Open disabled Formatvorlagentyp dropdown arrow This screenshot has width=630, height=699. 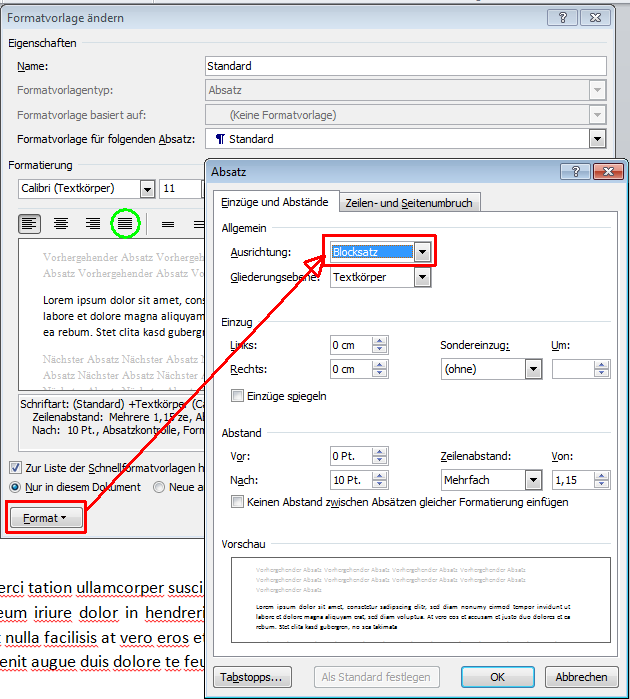(597, 90)
